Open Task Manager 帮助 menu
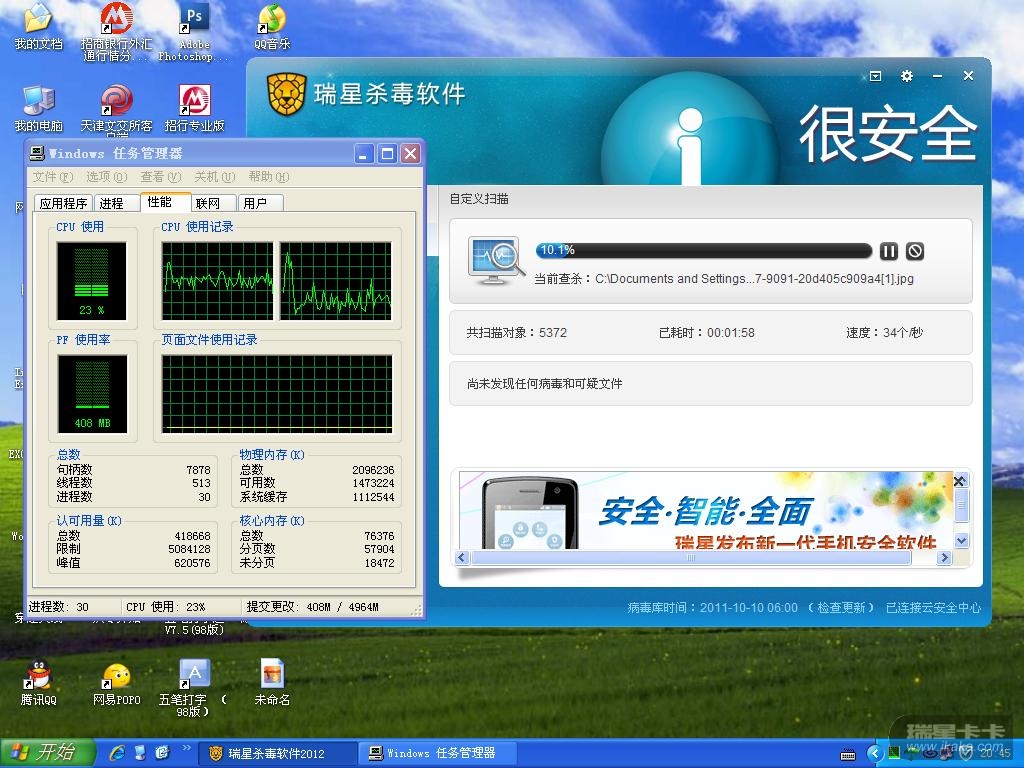This screenshot has height=768, width=1024. click(268, 177)
